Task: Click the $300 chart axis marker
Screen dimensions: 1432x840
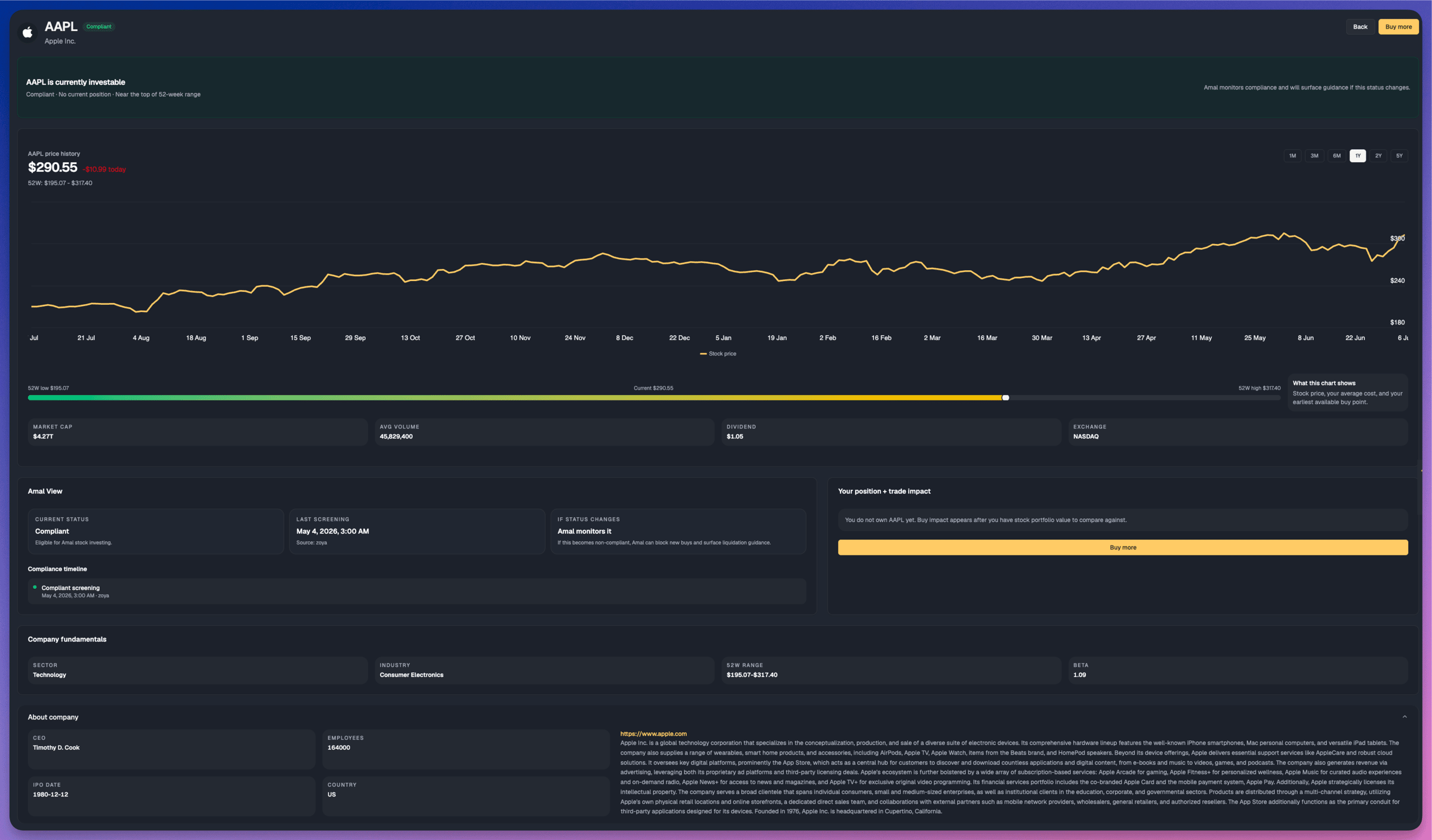Action: (1397, 238)
